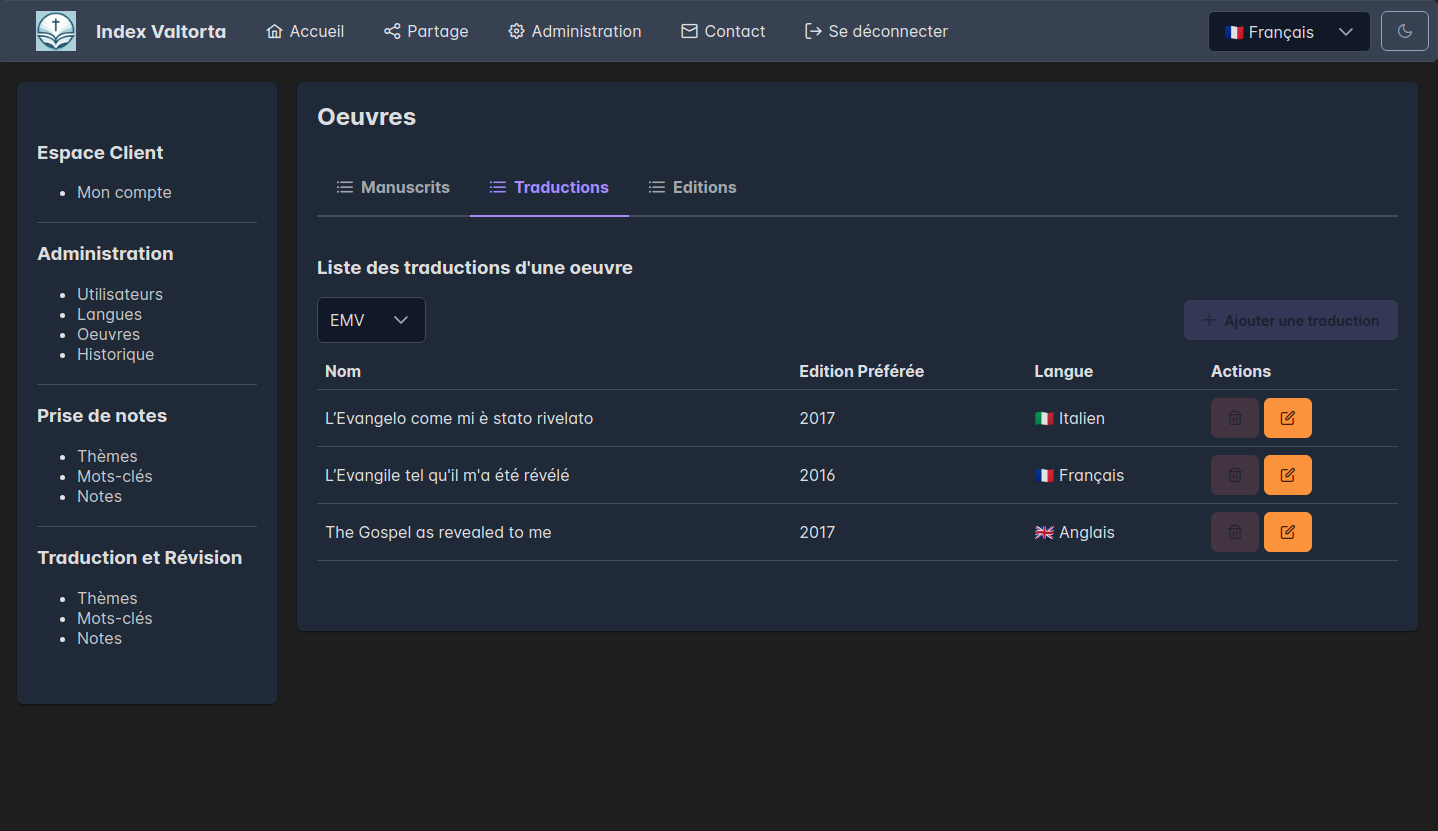Delete the Italian translation row
Image resolution: width=1438 pixels, height=831 pixels.
pyautogui.click(x=1234, y=418)
